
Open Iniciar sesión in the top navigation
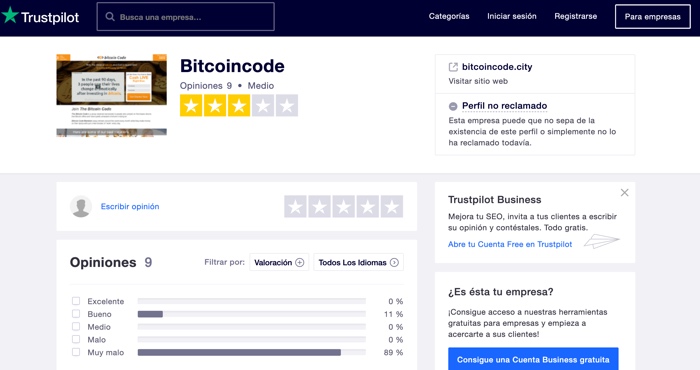coord(512,17)
